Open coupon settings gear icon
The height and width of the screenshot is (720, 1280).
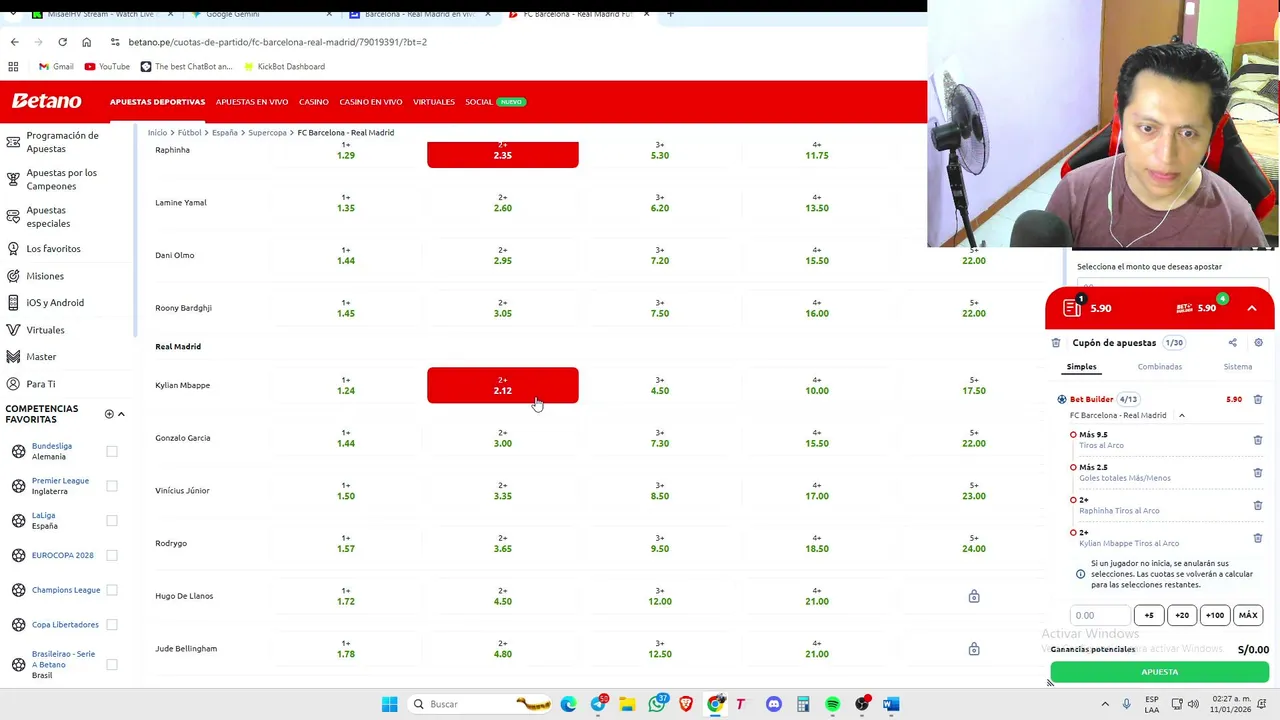[x=1258, y=343]
